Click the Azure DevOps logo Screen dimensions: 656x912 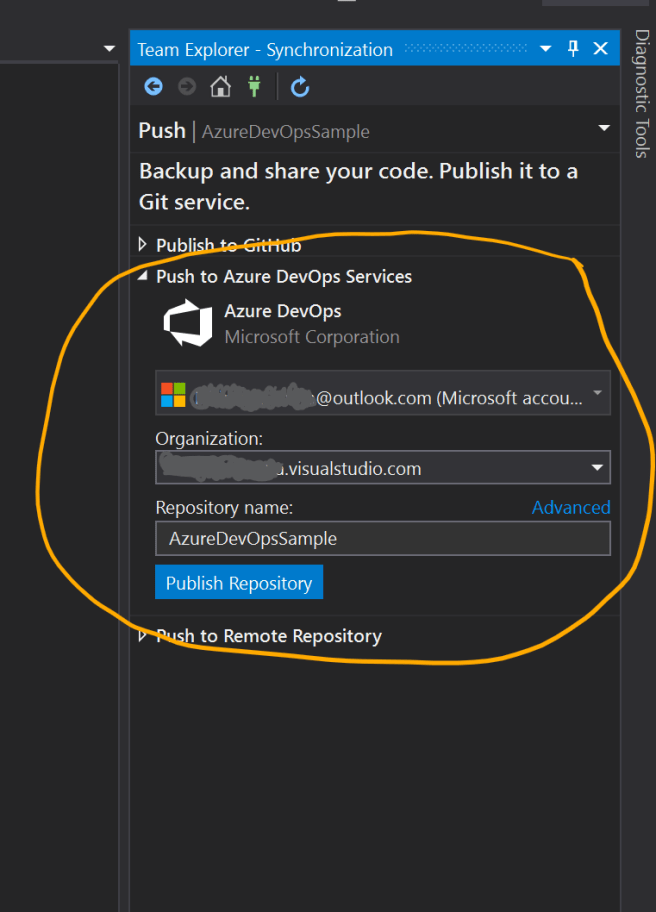pyautogui.click(x=188, y=324)
